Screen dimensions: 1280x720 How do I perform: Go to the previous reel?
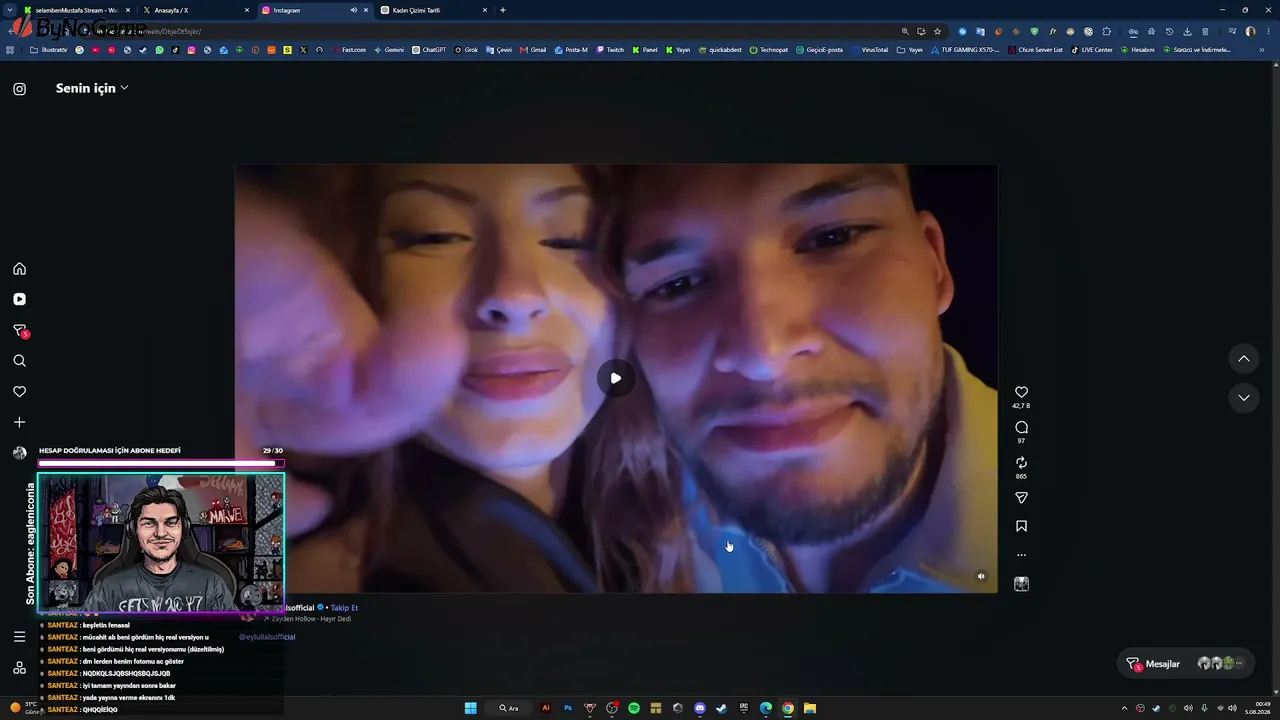coord(1244,359)
